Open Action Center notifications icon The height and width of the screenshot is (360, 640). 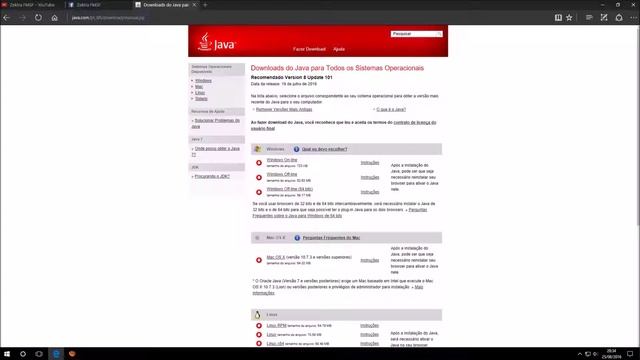pos(630,354)
